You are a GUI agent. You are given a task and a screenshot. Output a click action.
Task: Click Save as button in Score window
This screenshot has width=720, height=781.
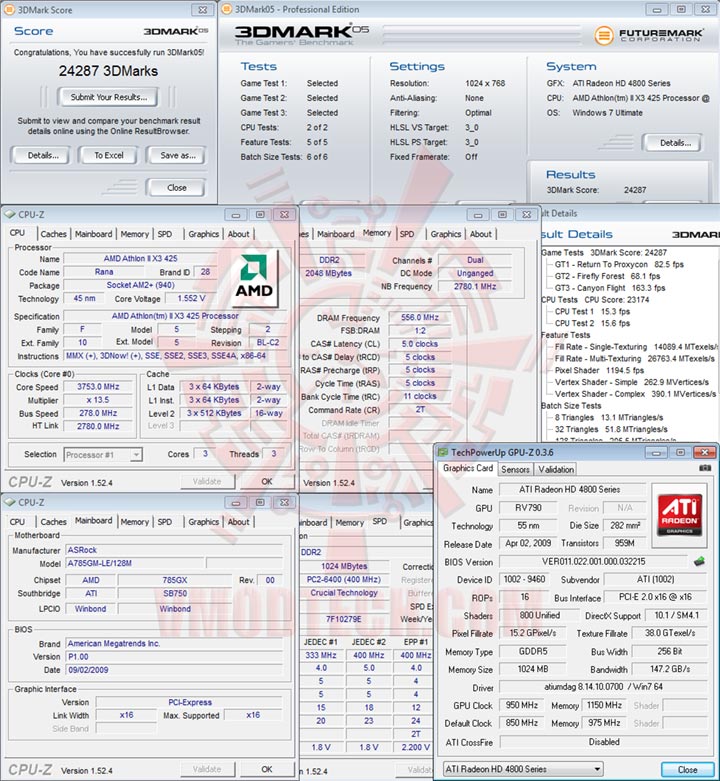click(177, 155)
